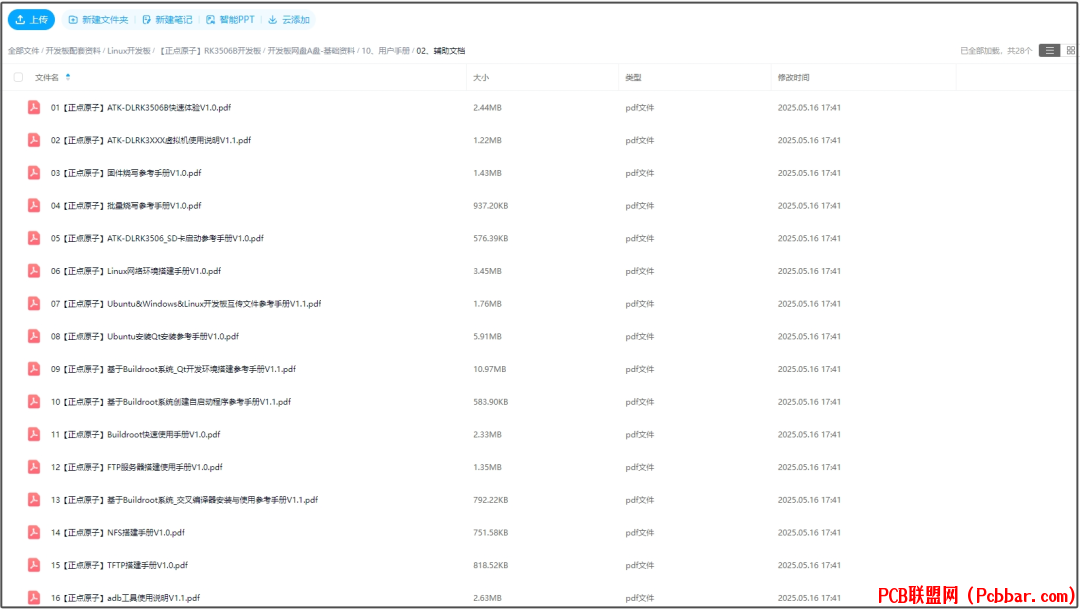Click PDF icon of 12 FTP服务器搭建
1080x610 pixels.
[34, 467]
